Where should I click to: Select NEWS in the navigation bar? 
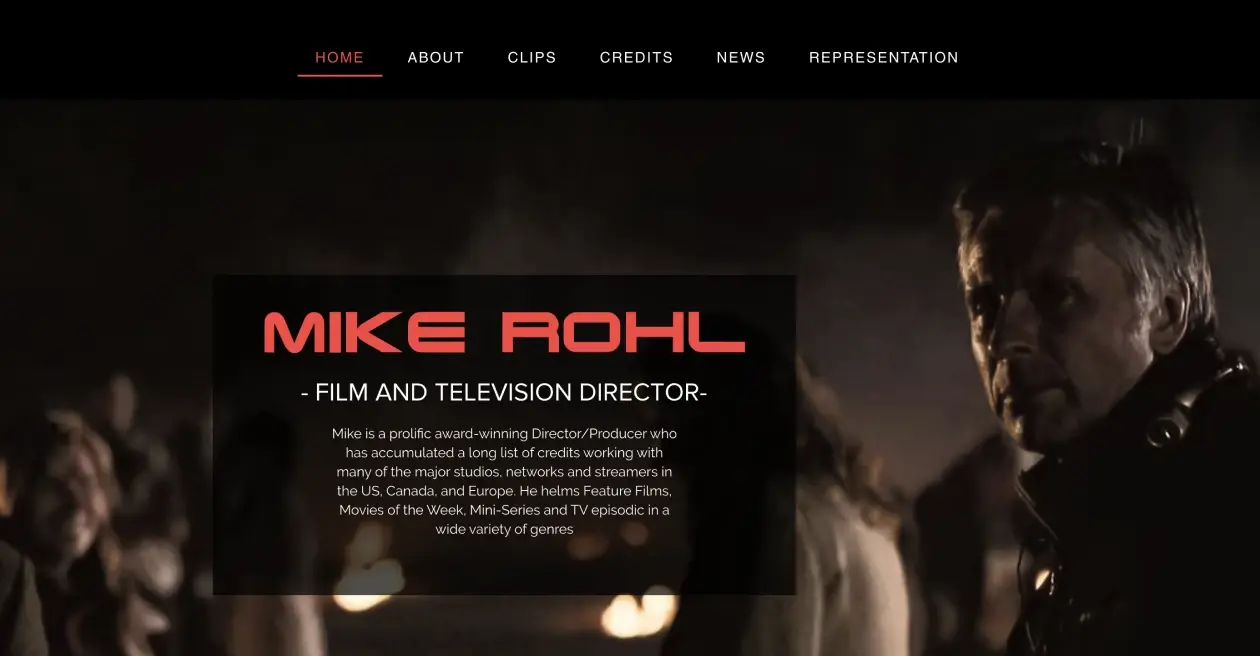point(741,58)
